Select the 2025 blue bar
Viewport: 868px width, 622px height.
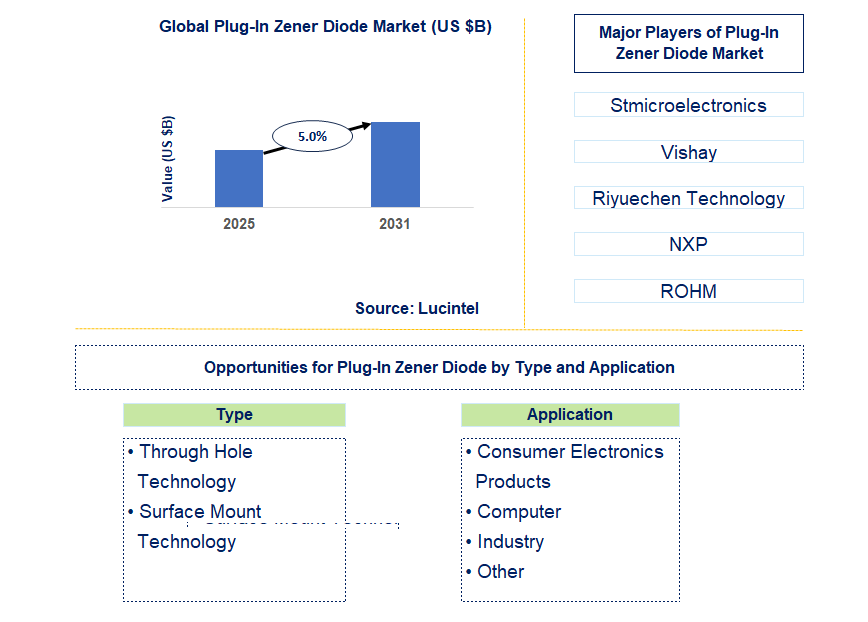pos(239,178)
